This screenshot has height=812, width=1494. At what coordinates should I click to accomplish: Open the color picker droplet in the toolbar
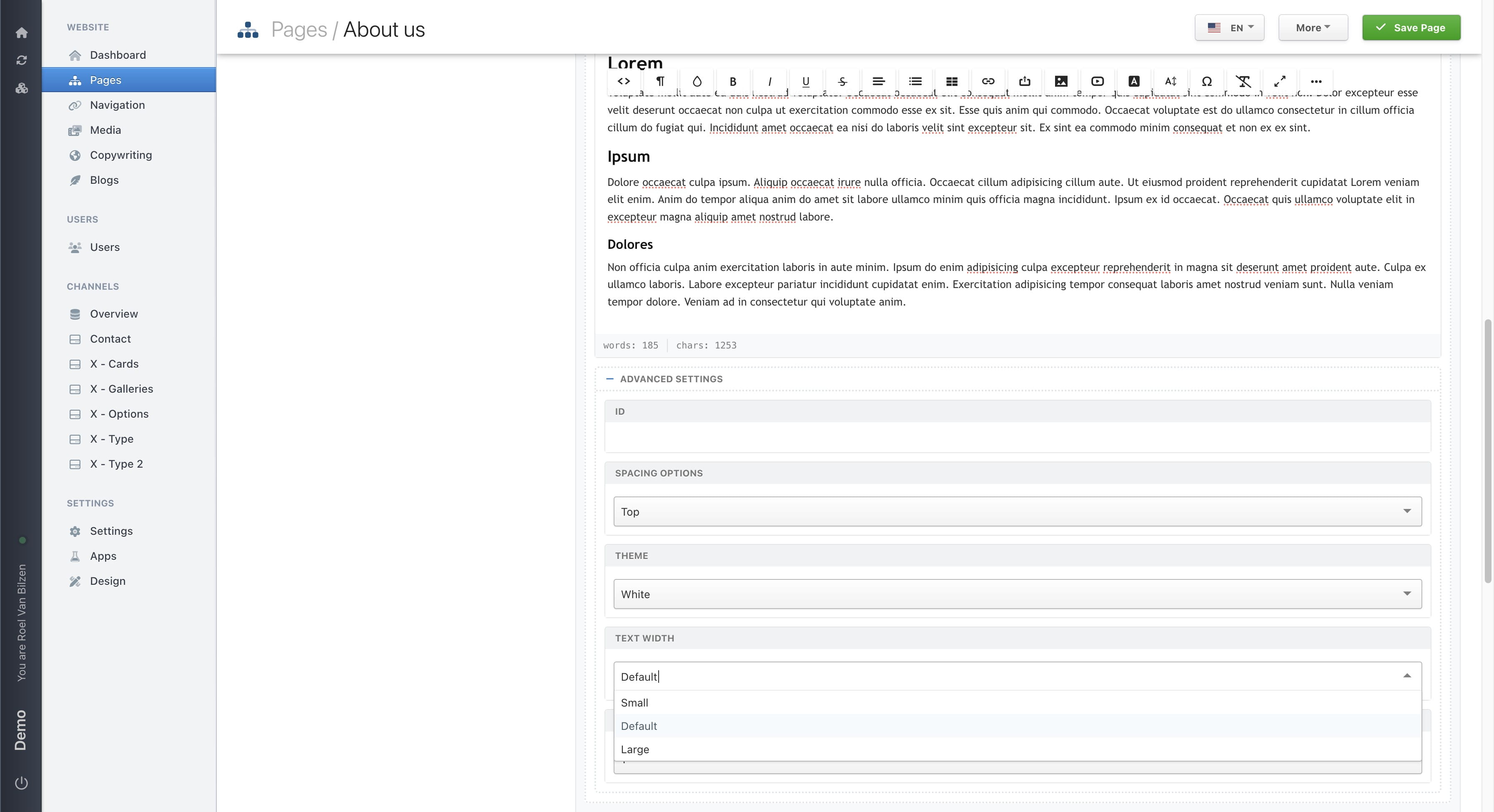(697, 81)
